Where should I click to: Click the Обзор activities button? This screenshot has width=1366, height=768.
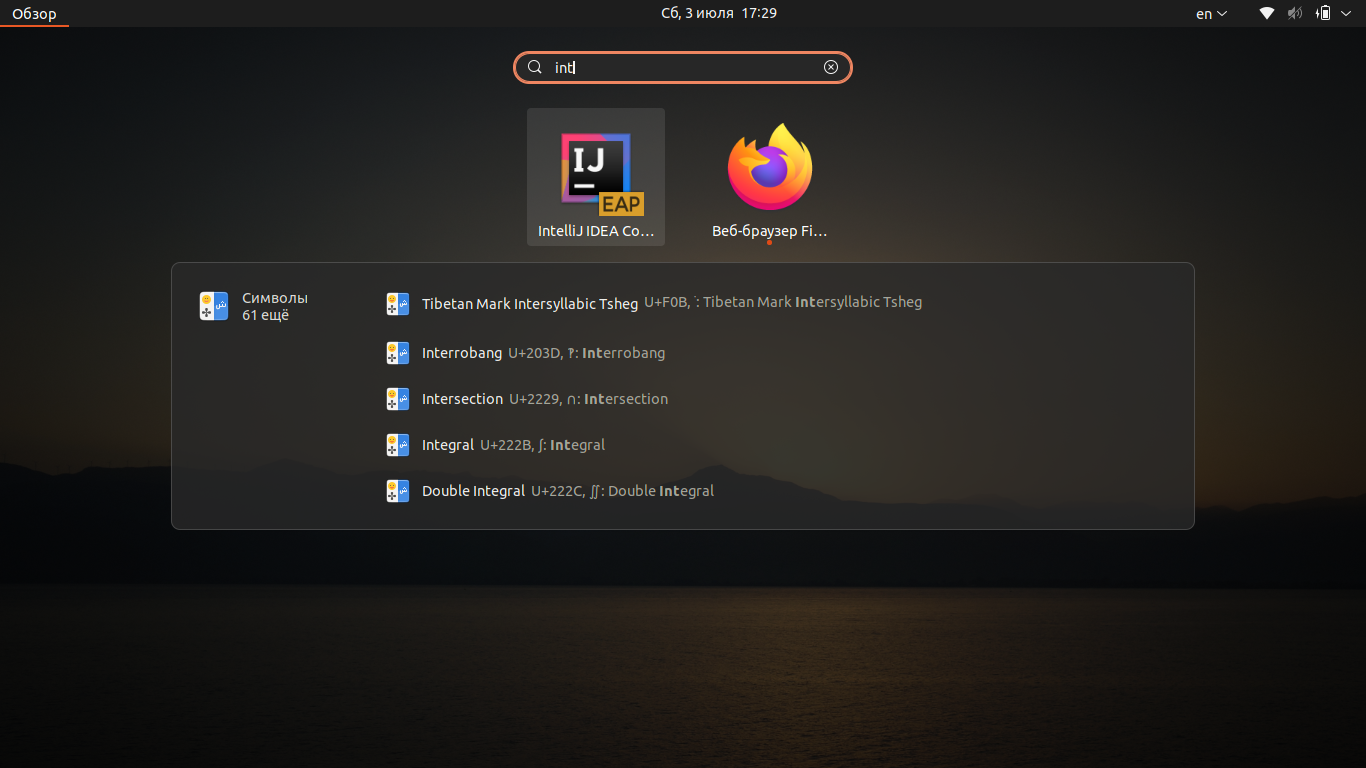coord(34,14)
